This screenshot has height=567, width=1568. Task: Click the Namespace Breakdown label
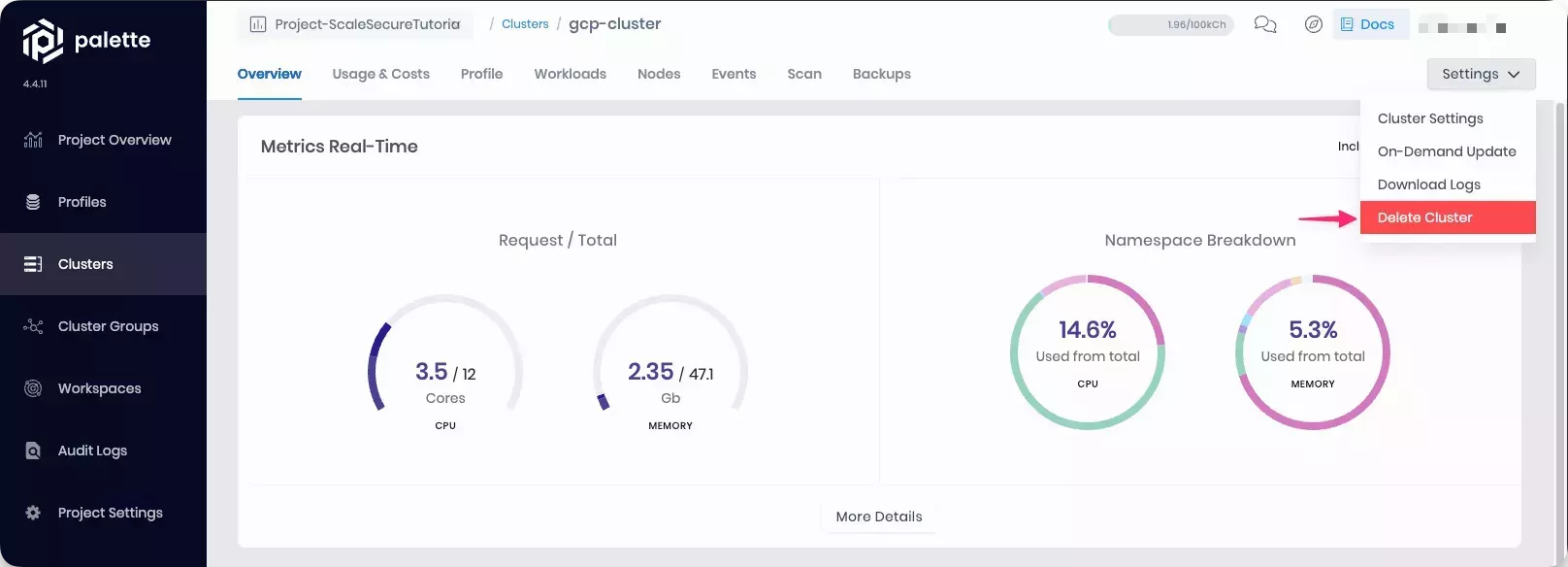tap(1200, 240)
